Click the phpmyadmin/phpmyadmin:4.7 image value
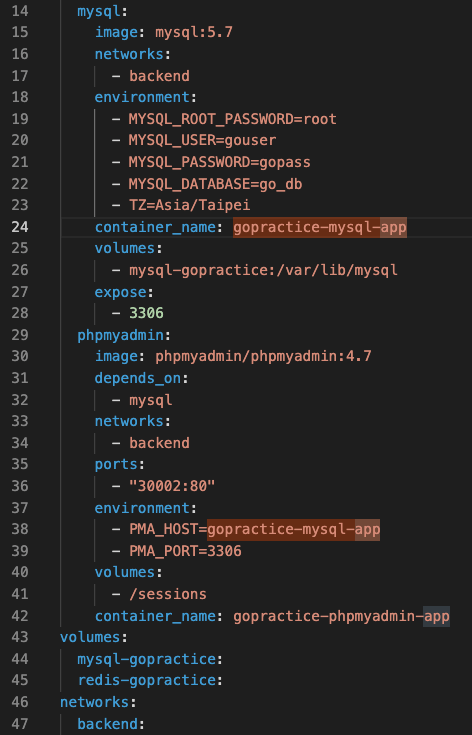472x735 pixels. click(263, 356)
